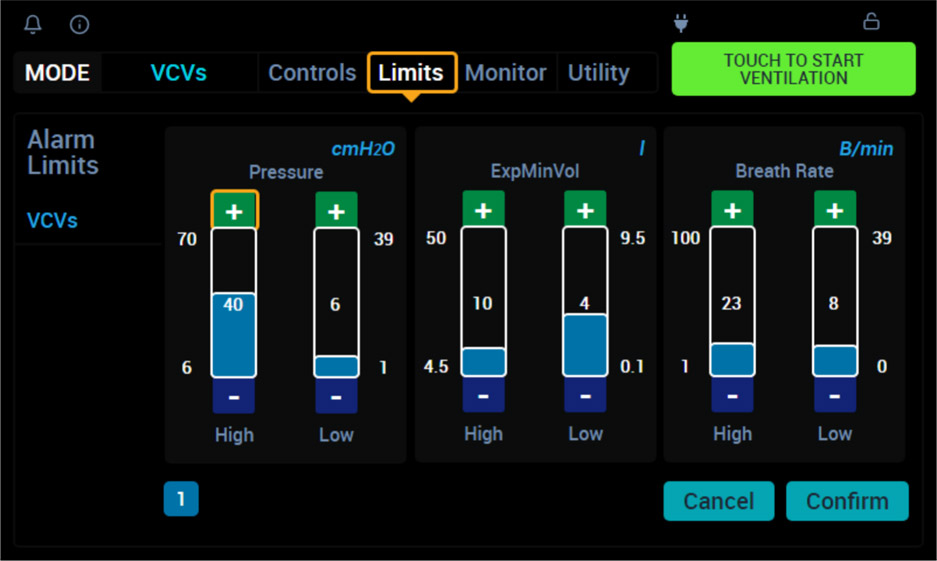Decrease the Low Pressure alarm limit
This screenshot has height=561, width=937.
pos(336,396)
